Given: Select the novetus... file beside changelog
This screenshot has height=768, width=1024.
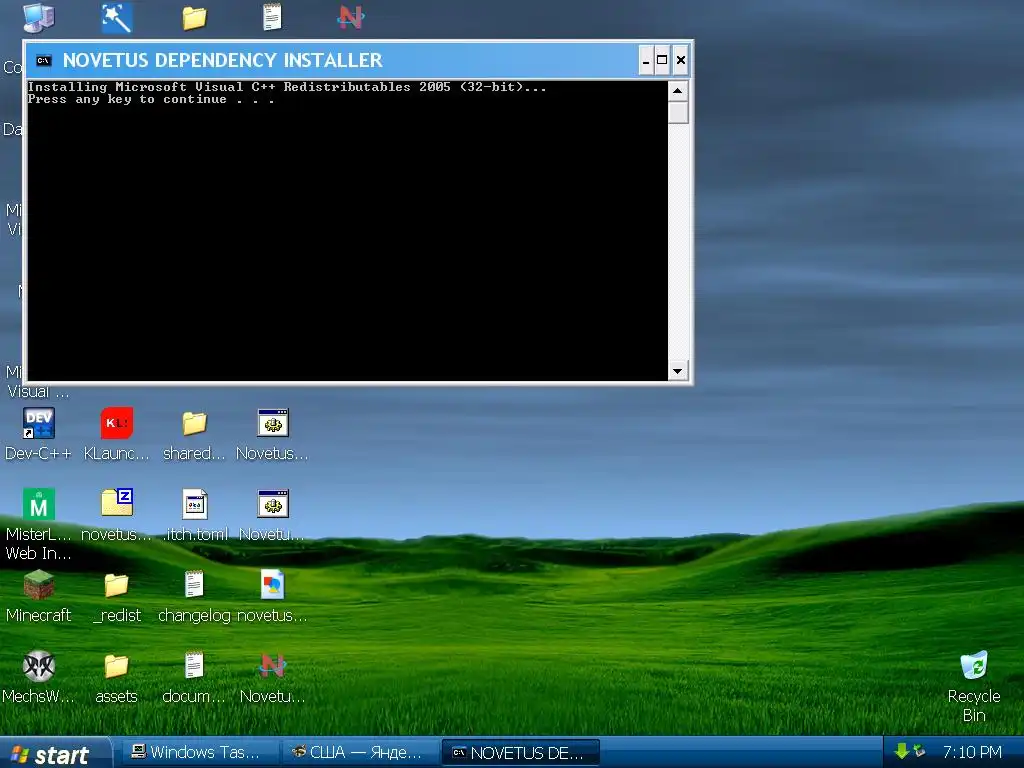Looking at the screenshot, I should [272, 596].
